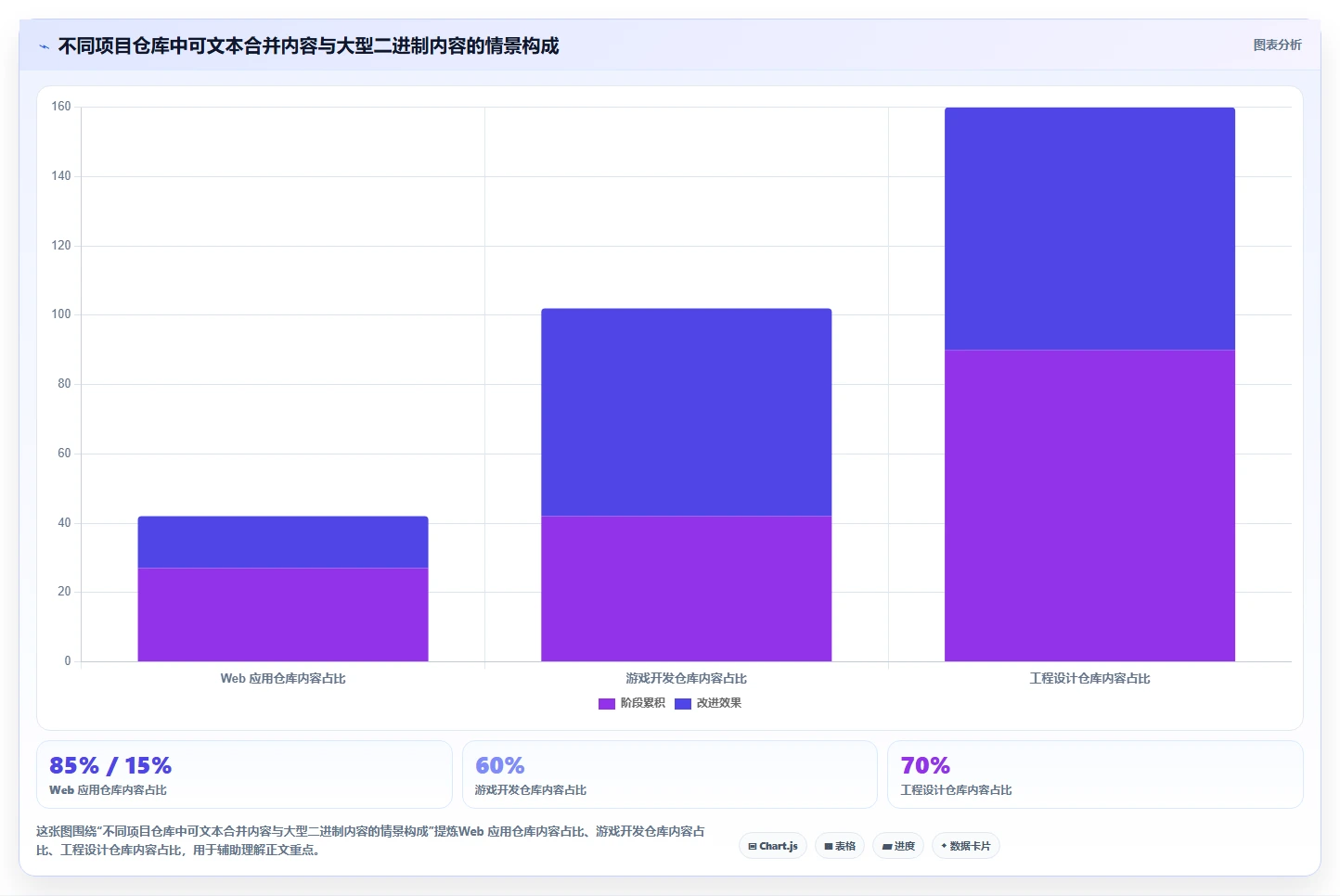Click the x-axis label 工程设计仓库内容占比
This screenshot has height=896, width=1340.
point(1089,679)
